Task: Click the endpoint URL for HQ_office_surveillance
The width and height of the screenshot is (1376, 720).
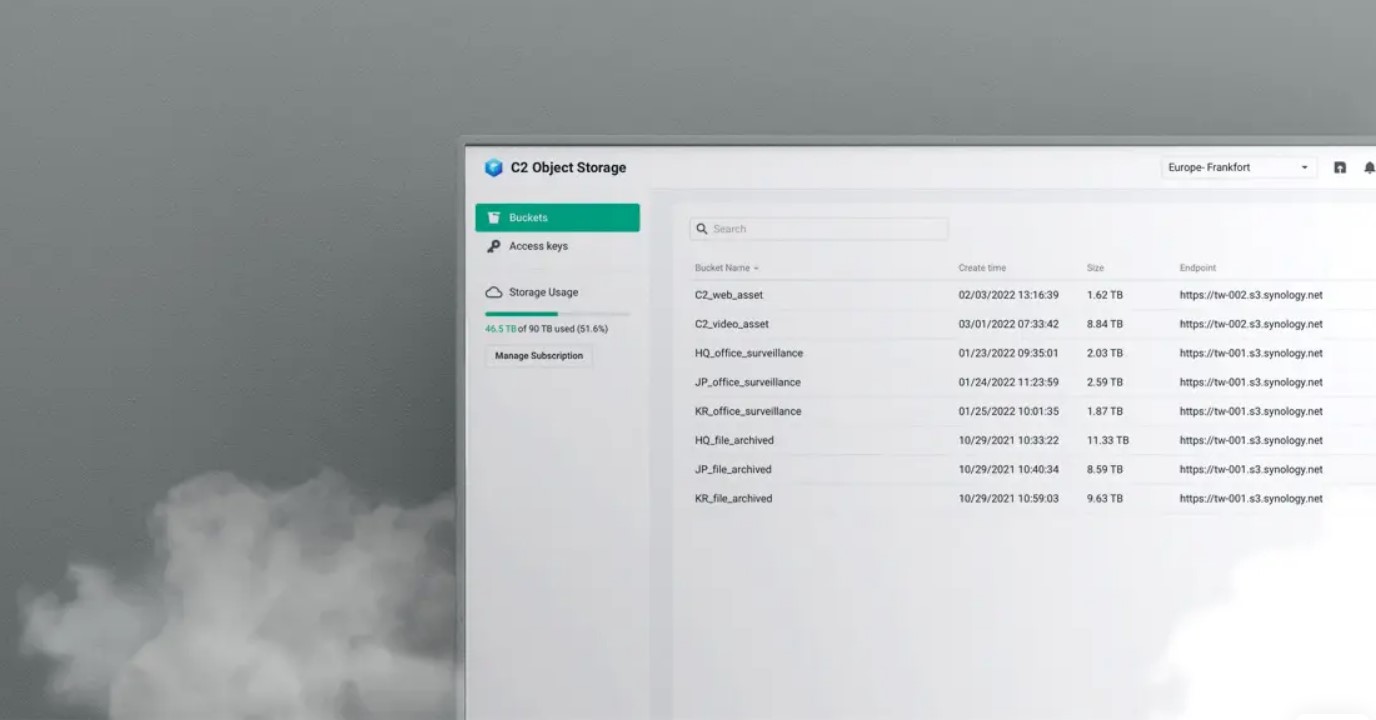Action: click(1251, 353)
